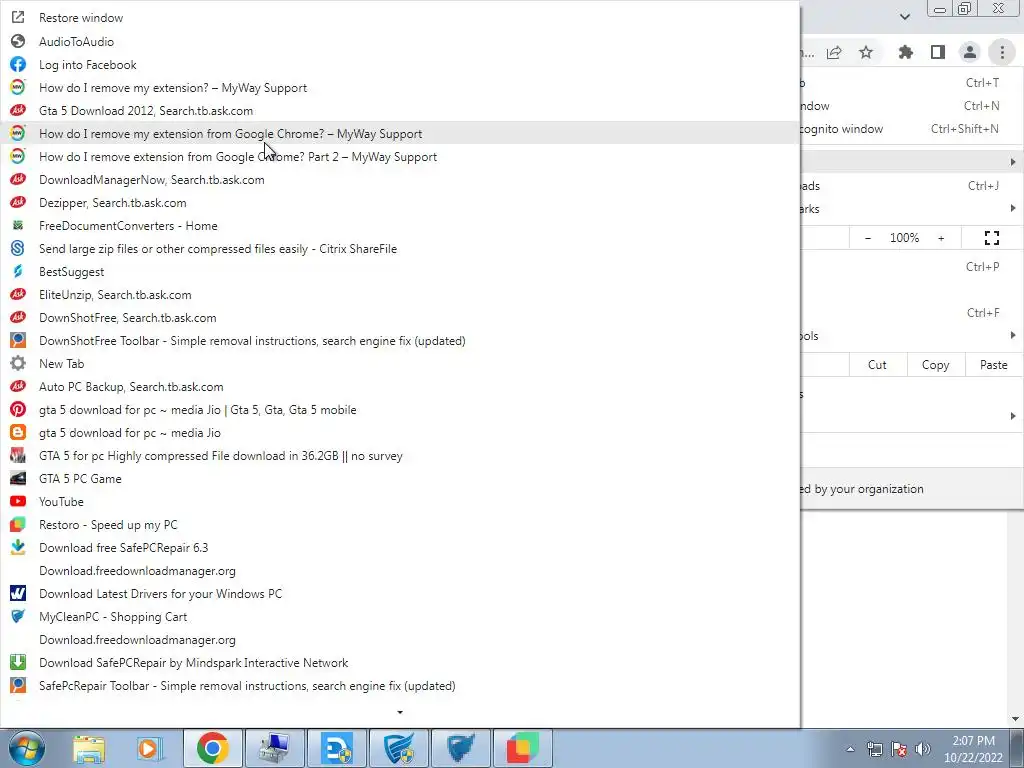
Task: Open DownShotFree, Search.tb.ask.com
Action: point(400,317)
